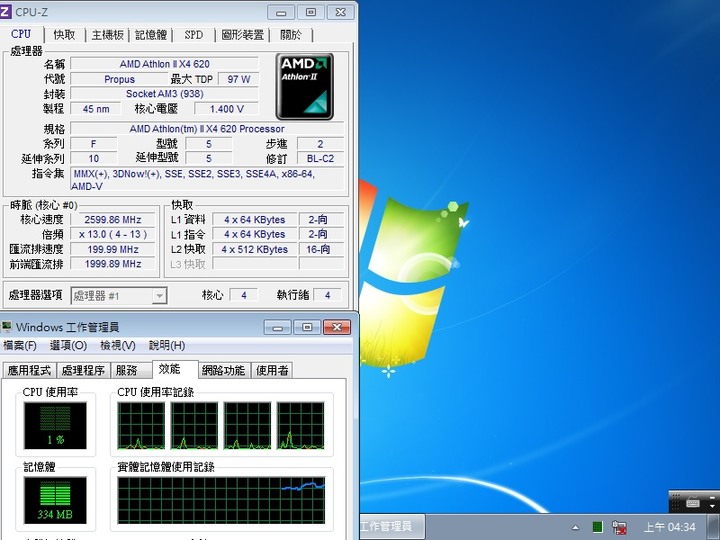720x540 pixels.
Task: Switch to the 應用程式 applications tab
Action: pos(29,370)
